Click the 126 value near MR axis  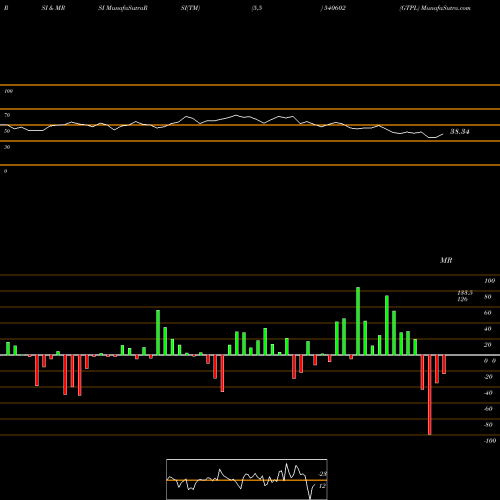click(x=462, y=299)
